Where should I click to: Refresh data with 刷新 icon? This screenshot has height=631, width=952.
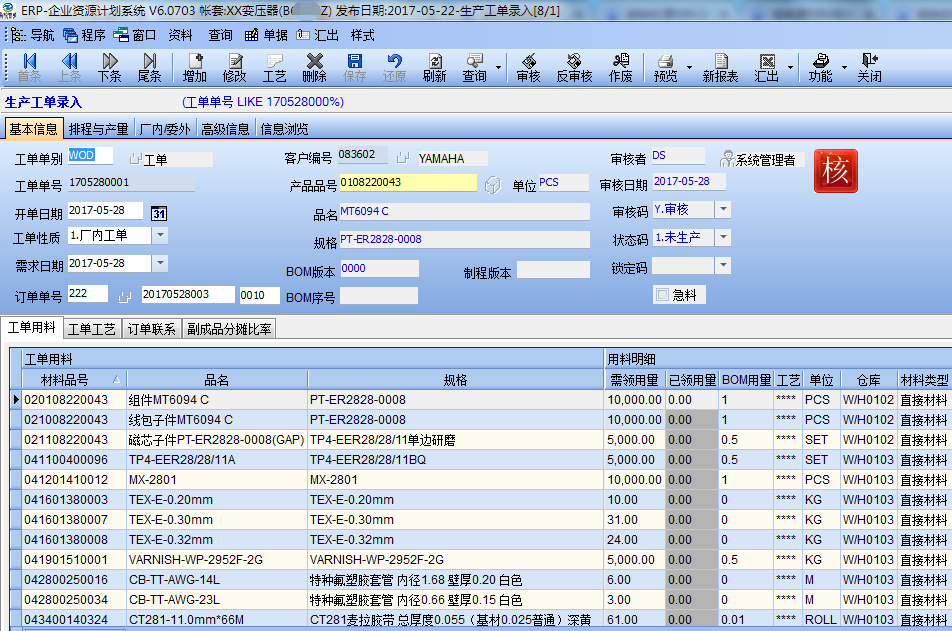435,67
